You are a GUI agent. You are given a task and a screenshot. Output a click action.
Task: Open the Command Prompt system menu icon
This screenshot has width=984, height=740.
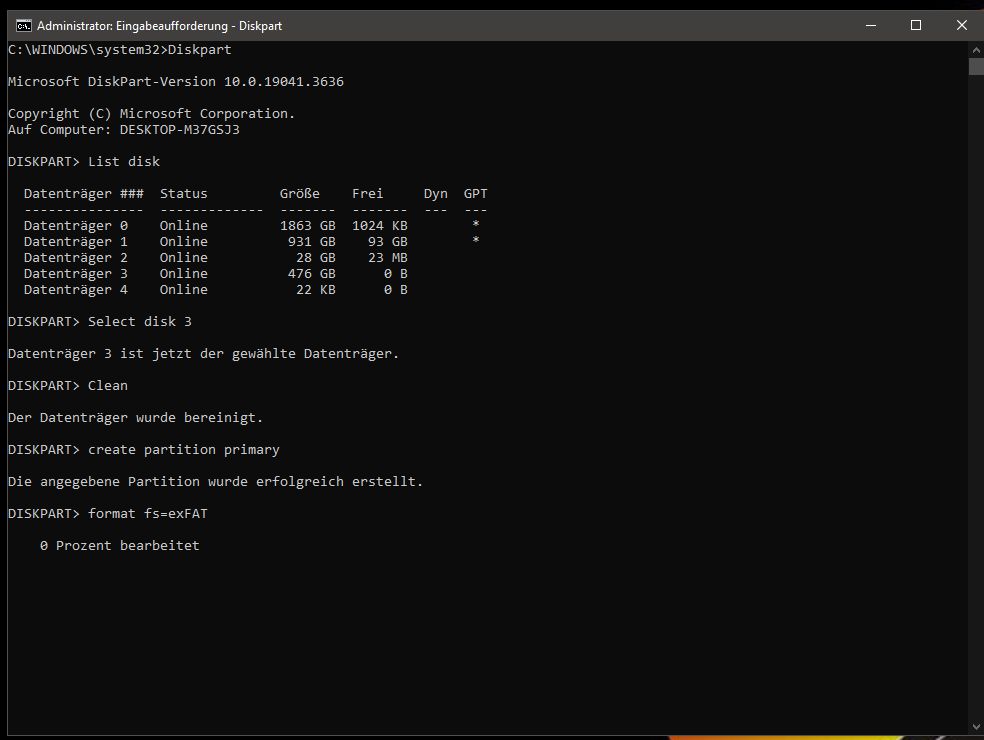click(x=24, y=26)
